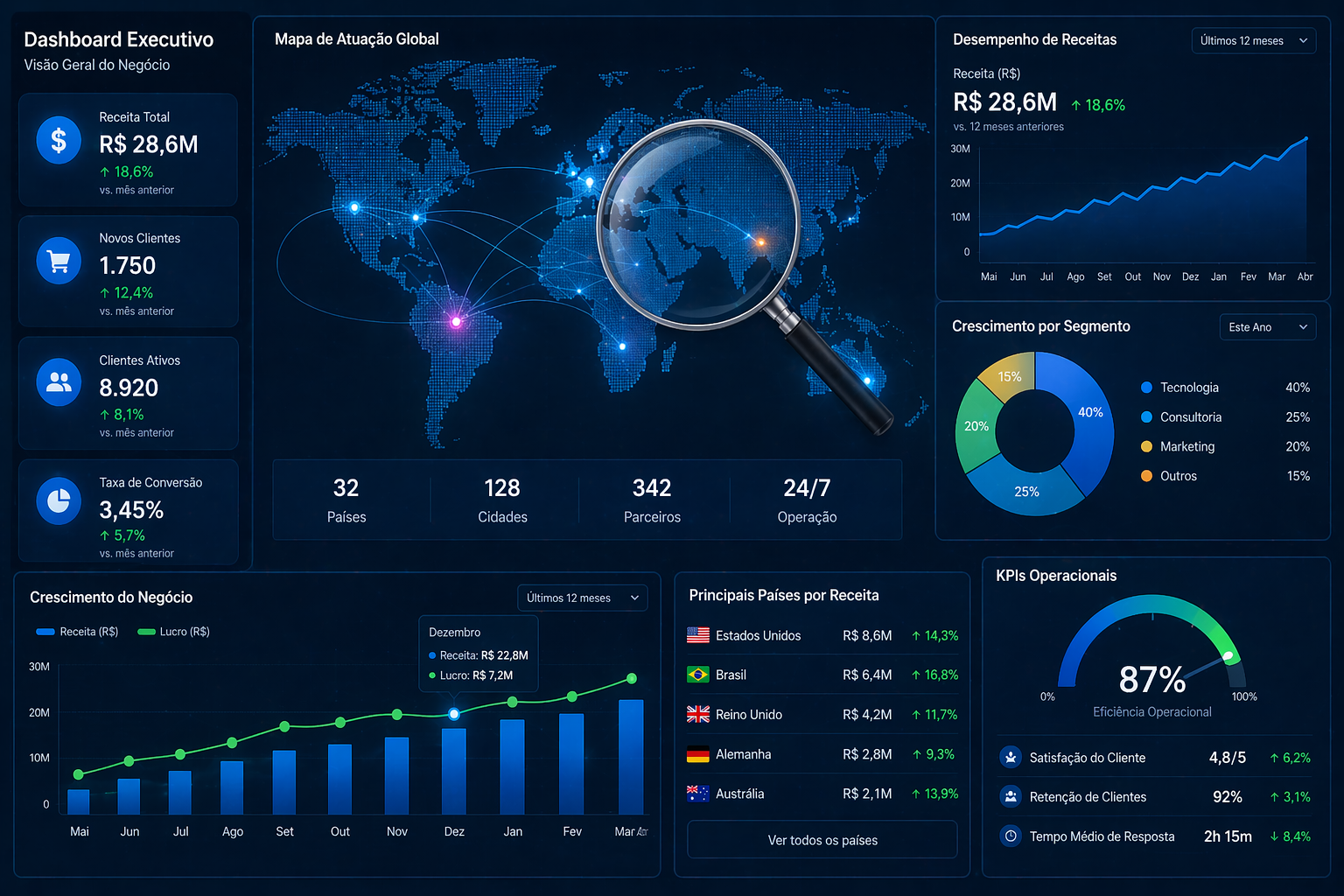Click the Taxa de Conversão pie icon
The height and width of the screenshot is (896, 1344).
pos(59,501)
